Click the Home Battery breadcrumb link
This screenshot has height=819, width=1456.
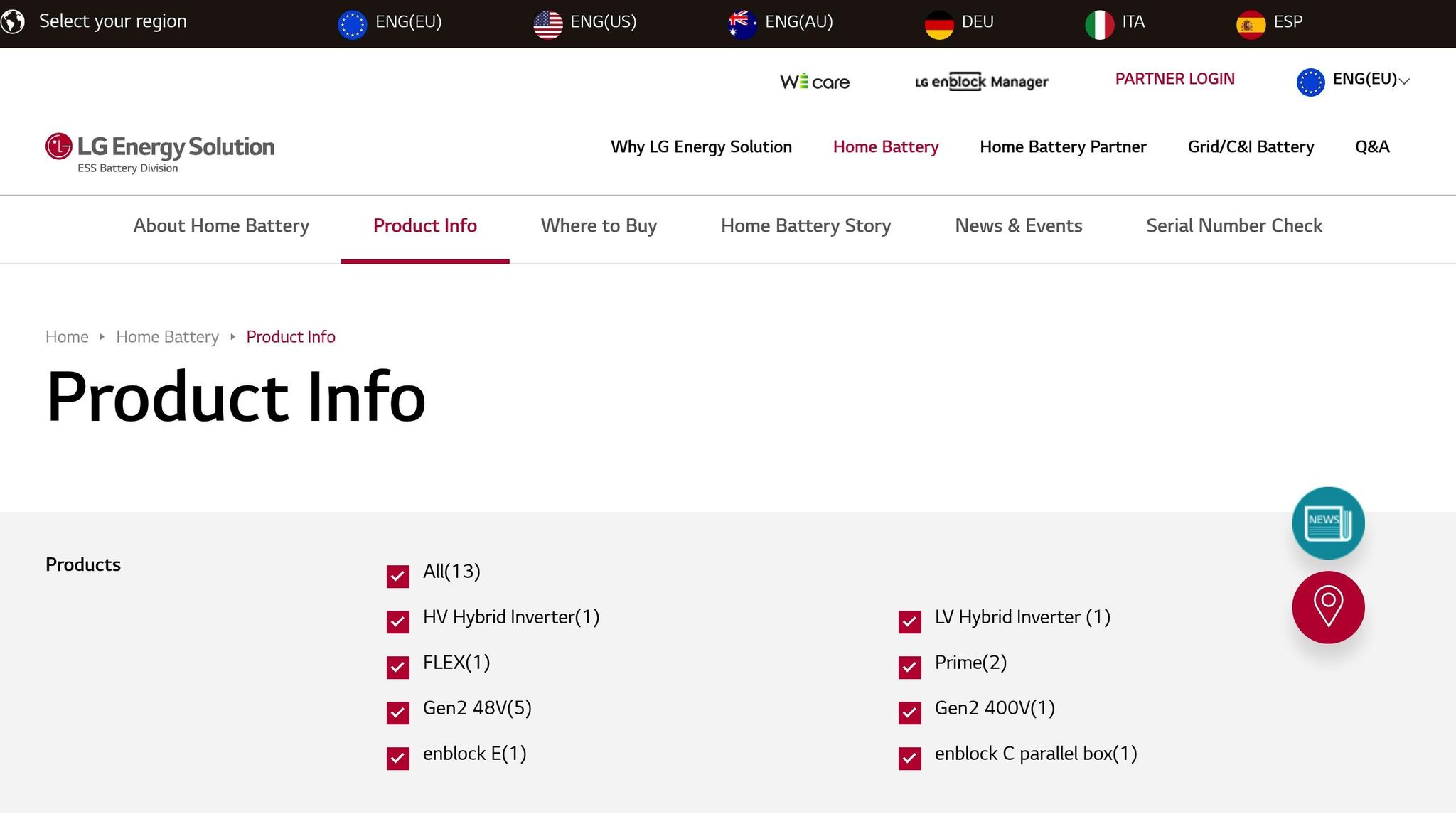(x=167, y=337)
